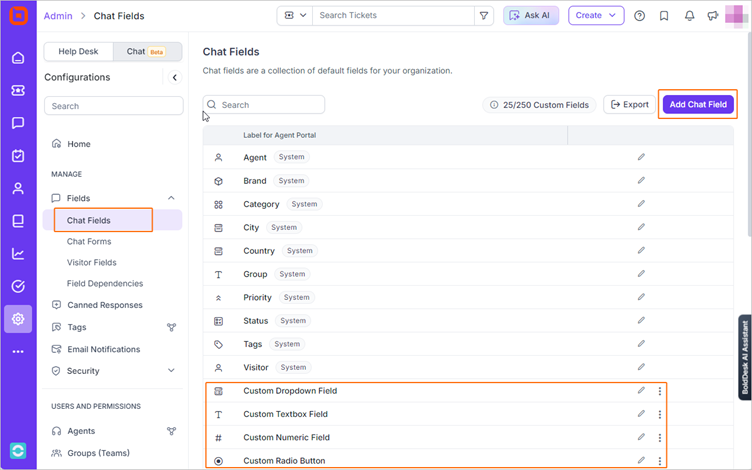Open the Chat bubble icon in left rail

(18, 123)
